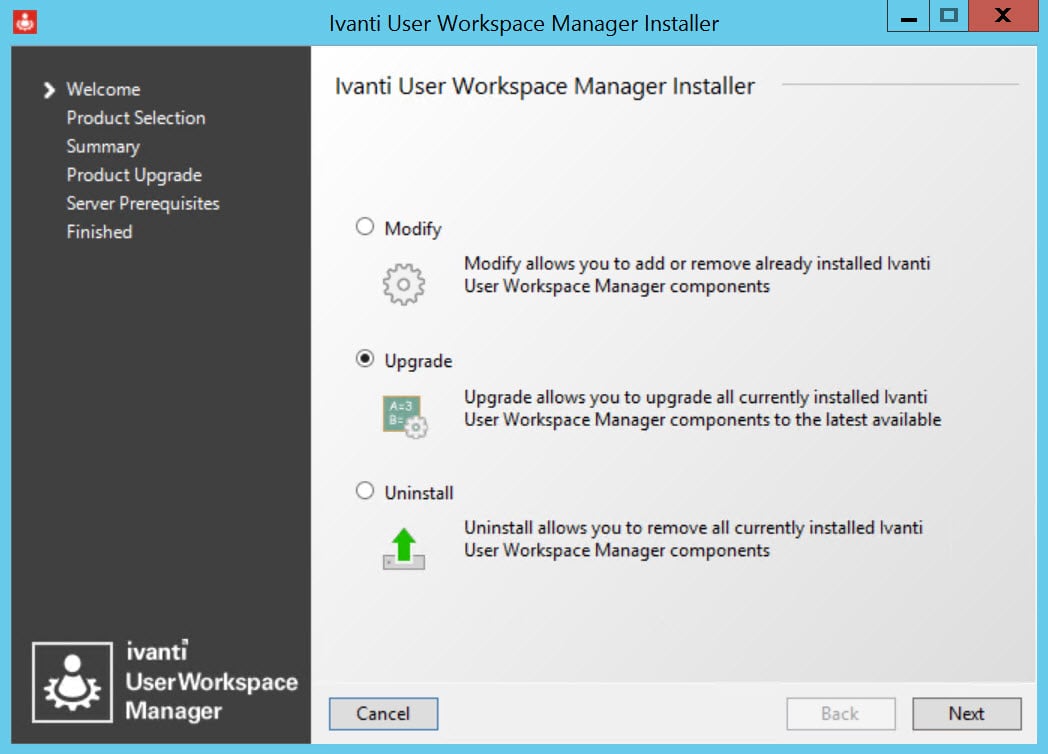Choose the Uninstall radio option

coord(365,491)
